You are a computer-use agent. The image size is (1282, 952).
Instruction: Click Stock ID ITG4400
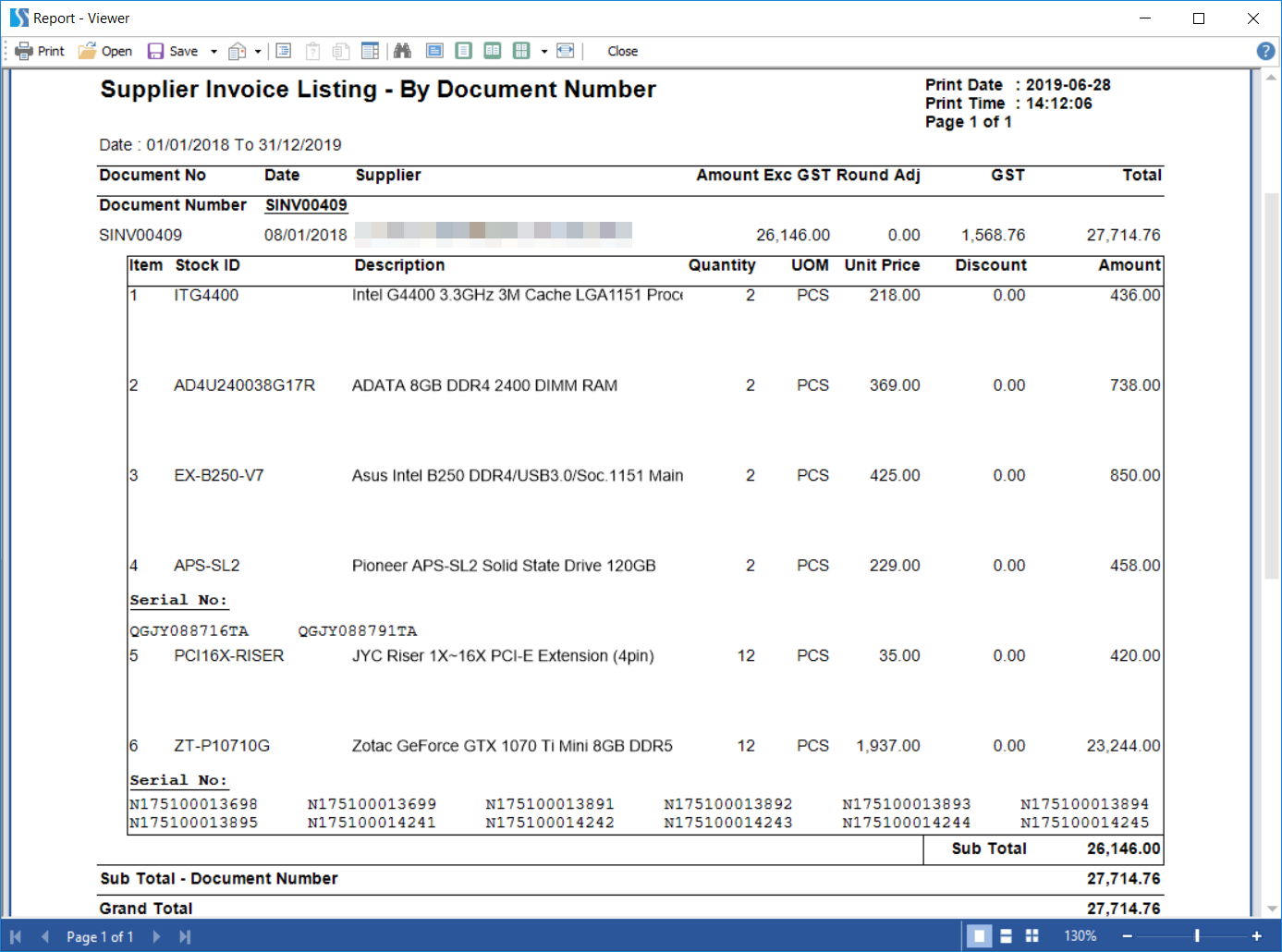pos(206,295)
